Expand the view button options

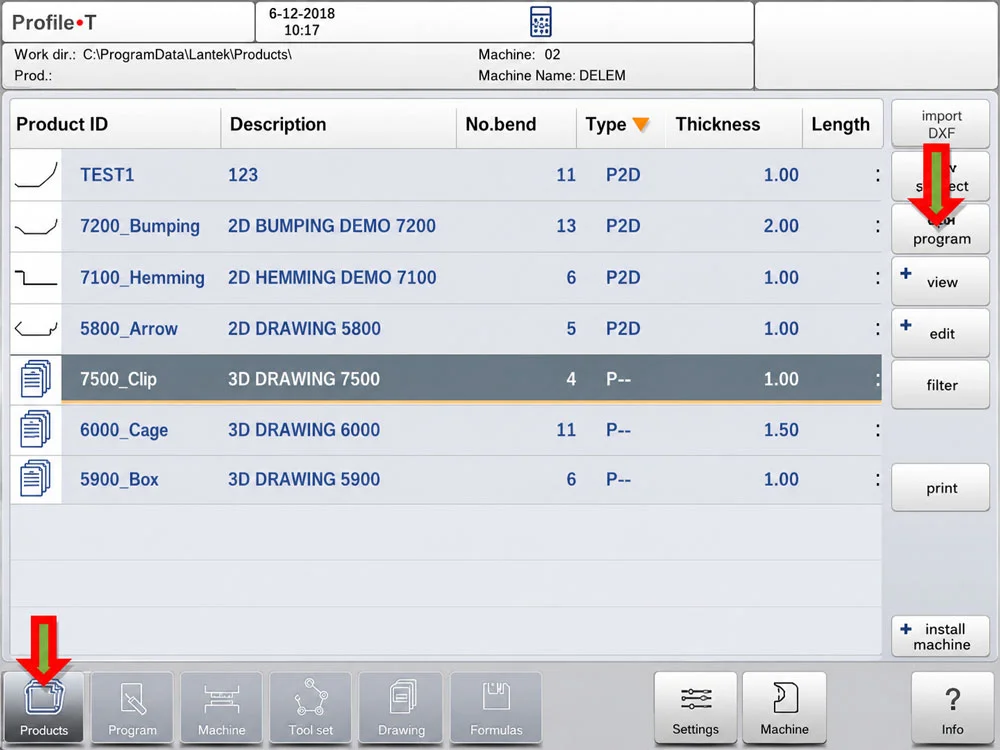(906, 274)
